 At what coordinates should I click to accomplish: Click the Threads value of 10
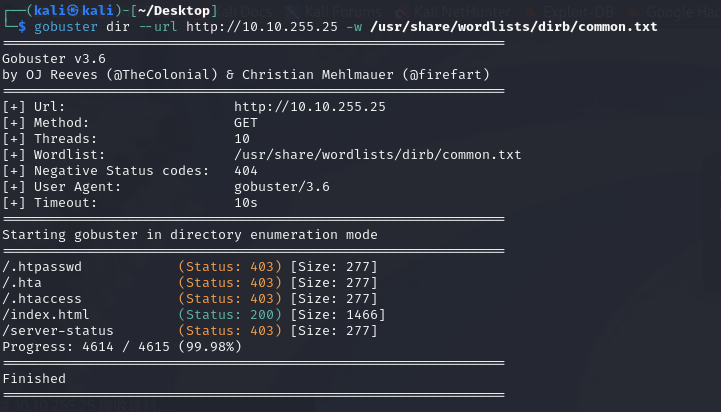tap(242, 138)
